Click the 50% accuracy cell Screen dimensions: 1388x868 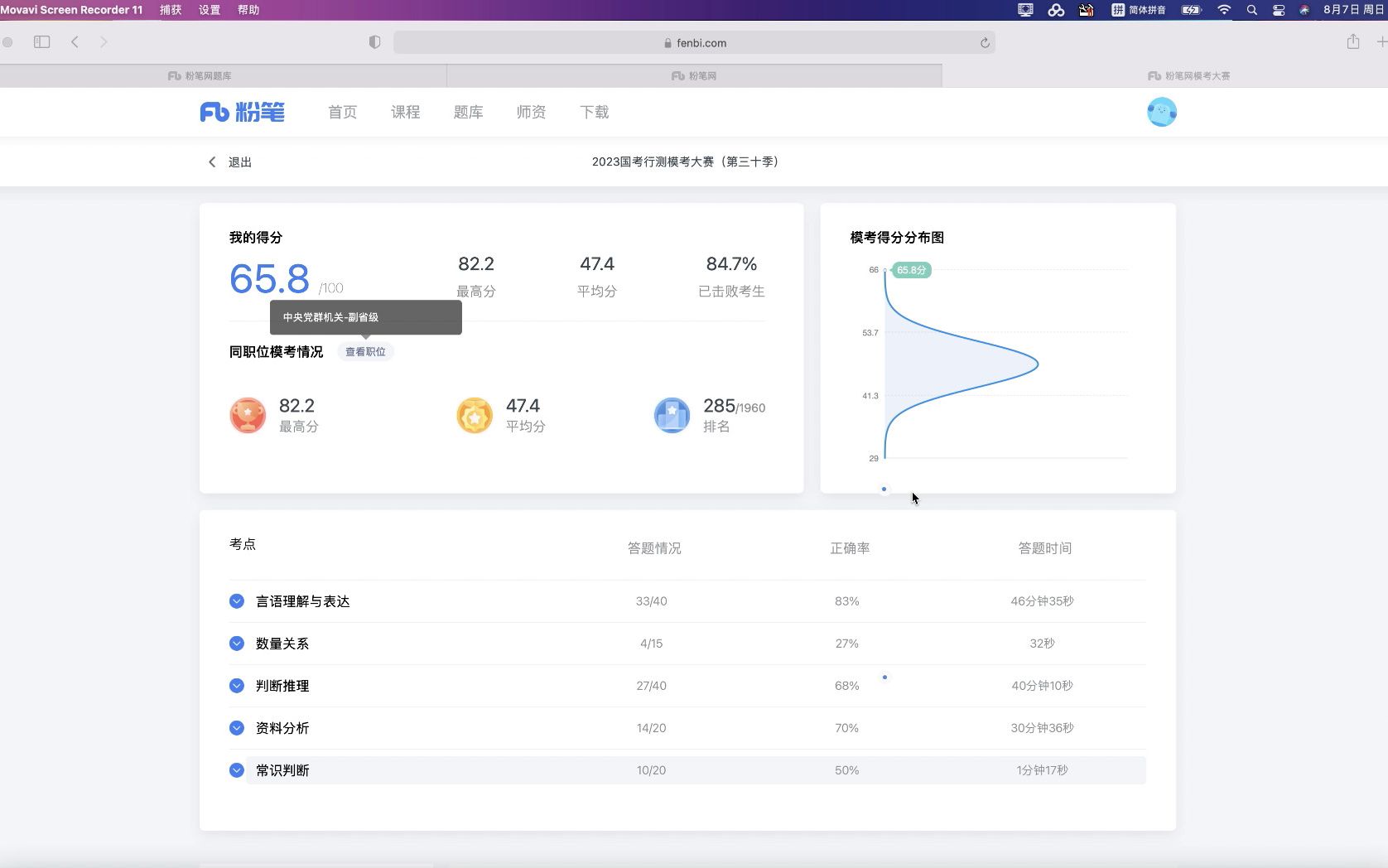(846, 770)
